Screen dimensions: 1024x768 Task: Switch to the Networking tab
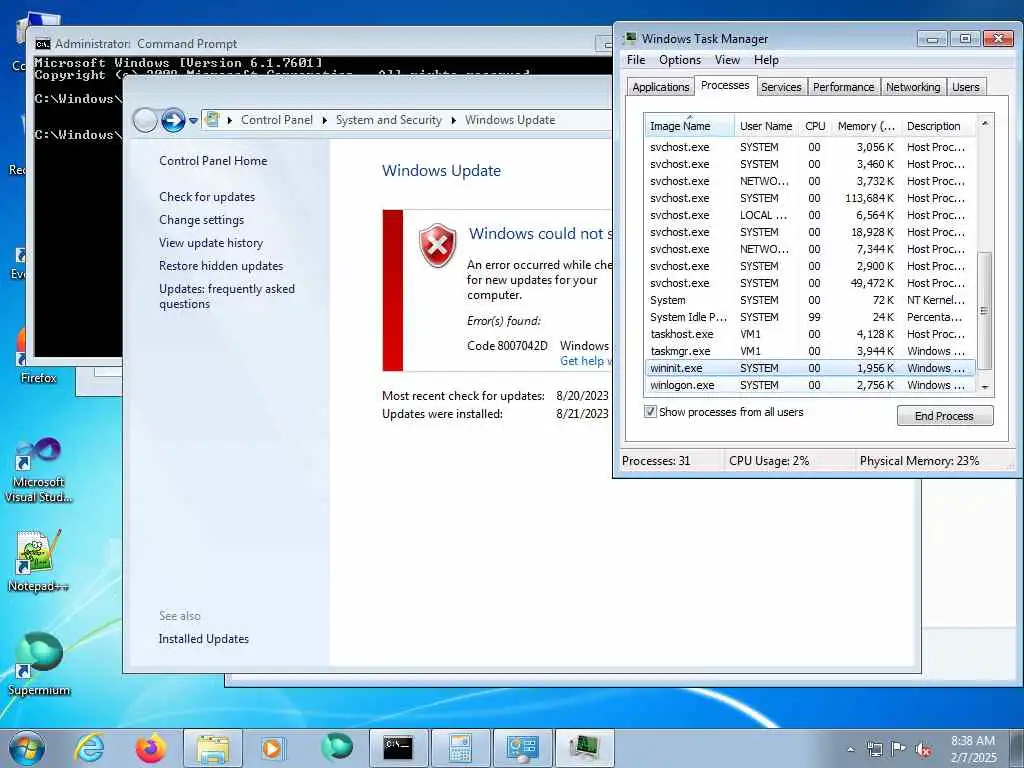click(x=913, y=87)
